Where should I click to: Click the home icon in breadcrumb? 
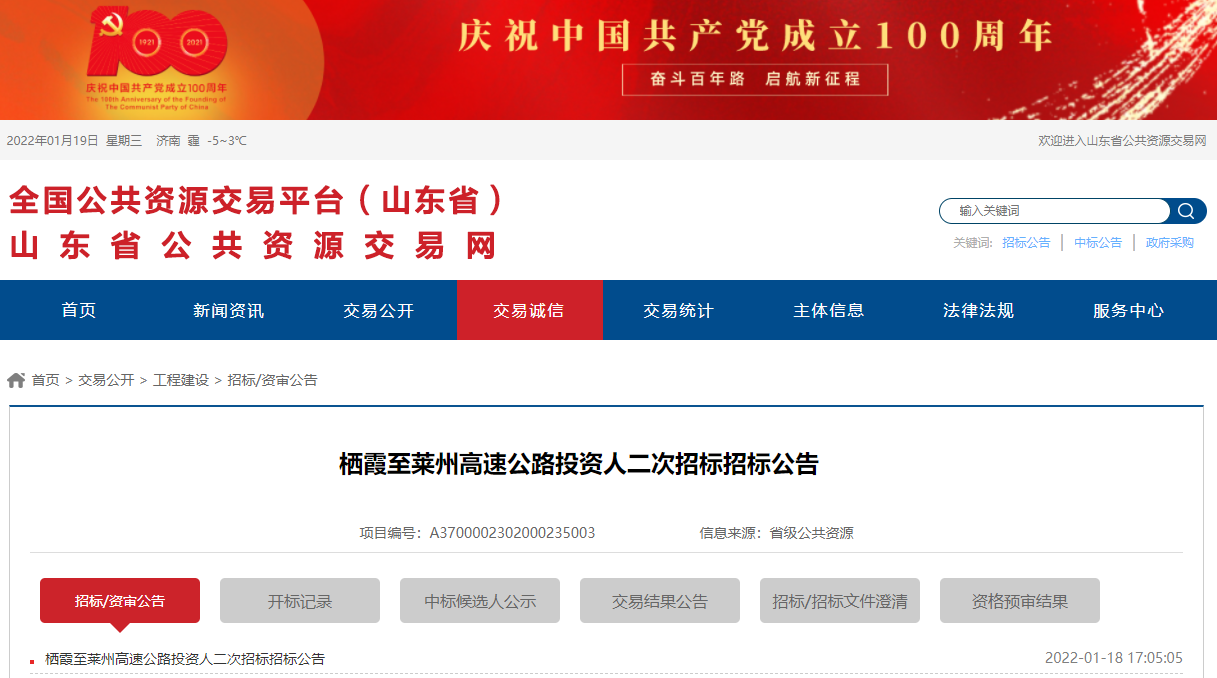pyautogui.click(x=16, y=380)
